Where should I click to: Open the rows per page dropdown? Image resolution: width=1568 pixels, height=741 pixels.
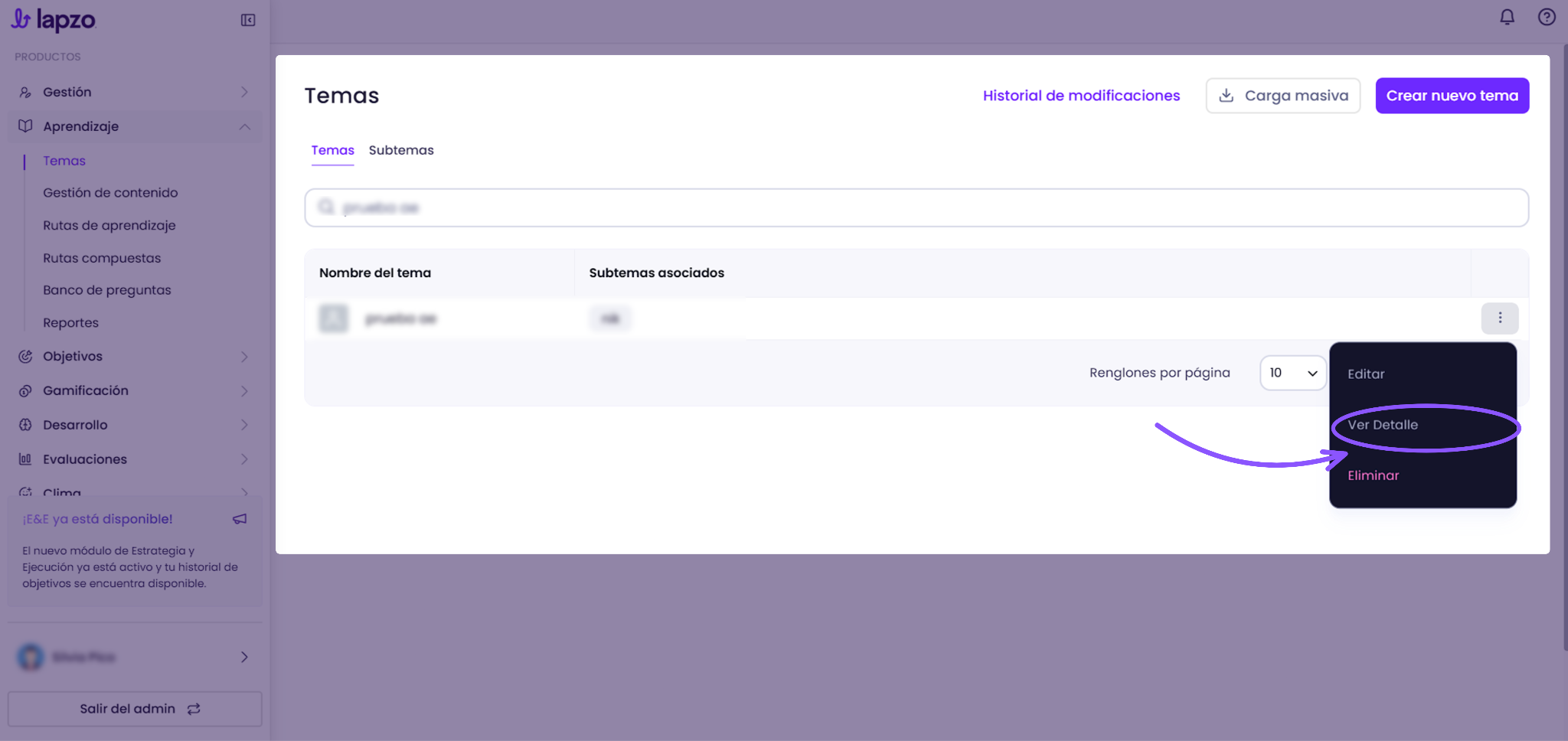(1292, 373)
